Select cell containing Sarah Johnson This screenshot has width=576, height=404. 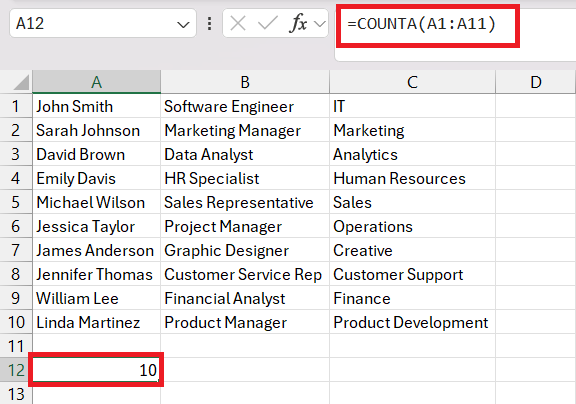[97, 130]
